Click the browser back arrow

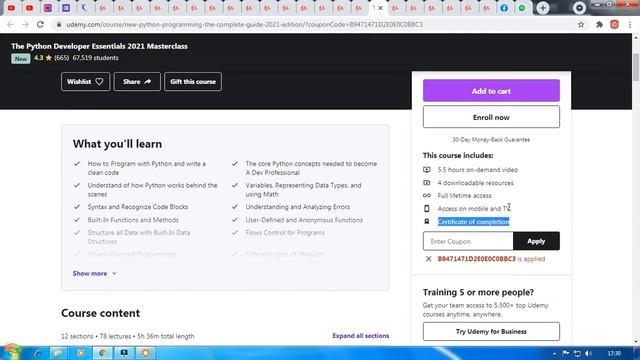(10, 24)
